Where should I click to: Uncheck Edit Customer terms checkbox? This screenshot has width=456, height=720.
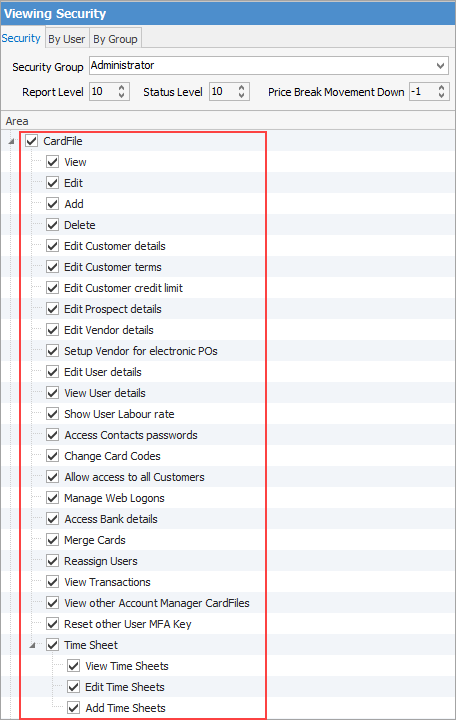52,267
